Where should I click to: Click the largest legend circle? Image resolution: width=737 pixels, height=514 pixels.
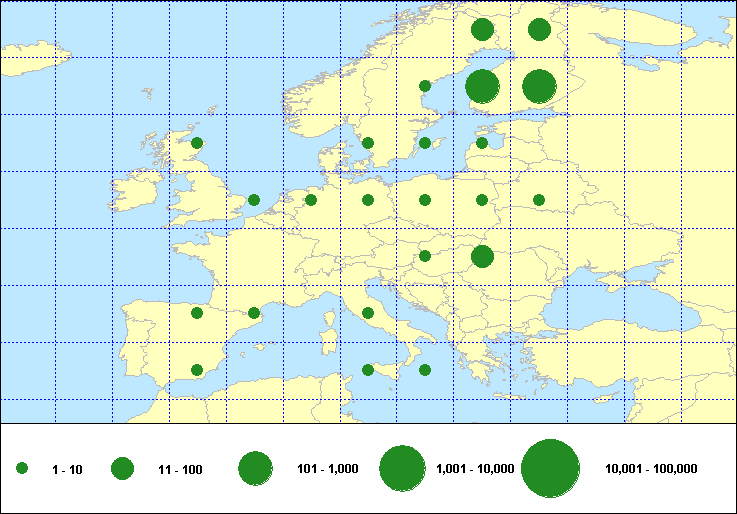coord(551,468)
